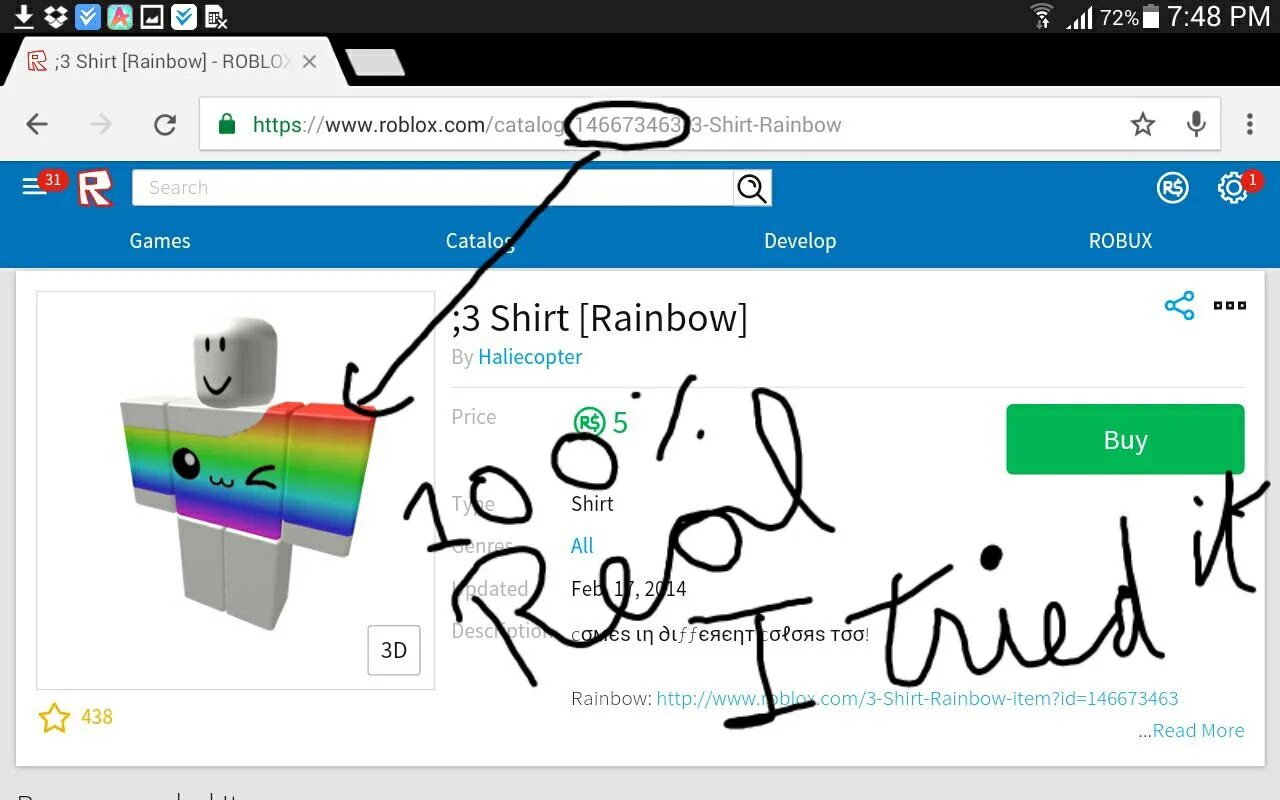Open a new browser tab
The height and width of the screenshot is (800, 1280).
pos(375,62)
